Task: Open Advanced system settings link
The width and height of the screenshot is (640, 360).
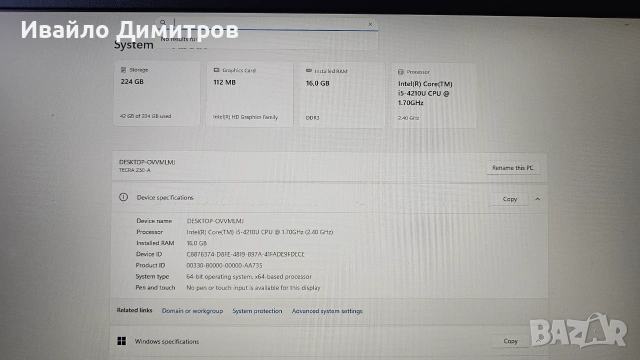Action: tap(327, 311)
